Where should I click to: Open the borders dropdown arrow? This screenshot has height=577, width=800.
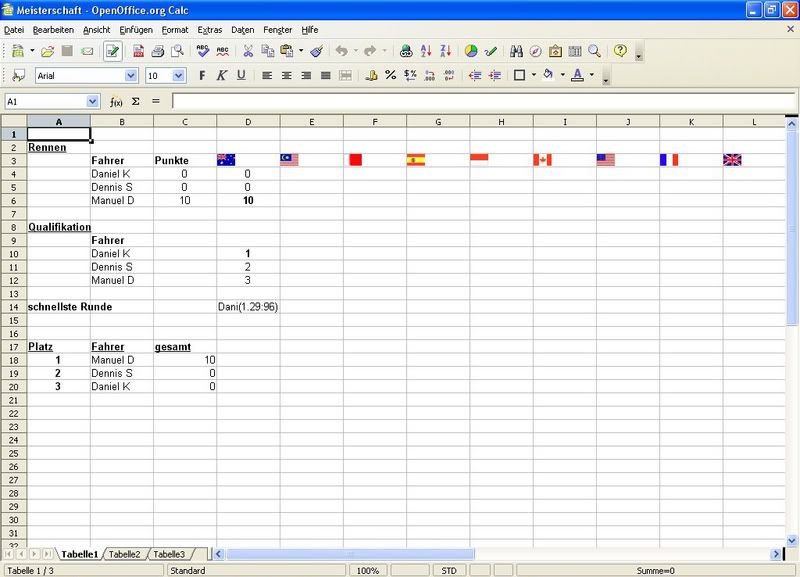[x=534, y=75]
